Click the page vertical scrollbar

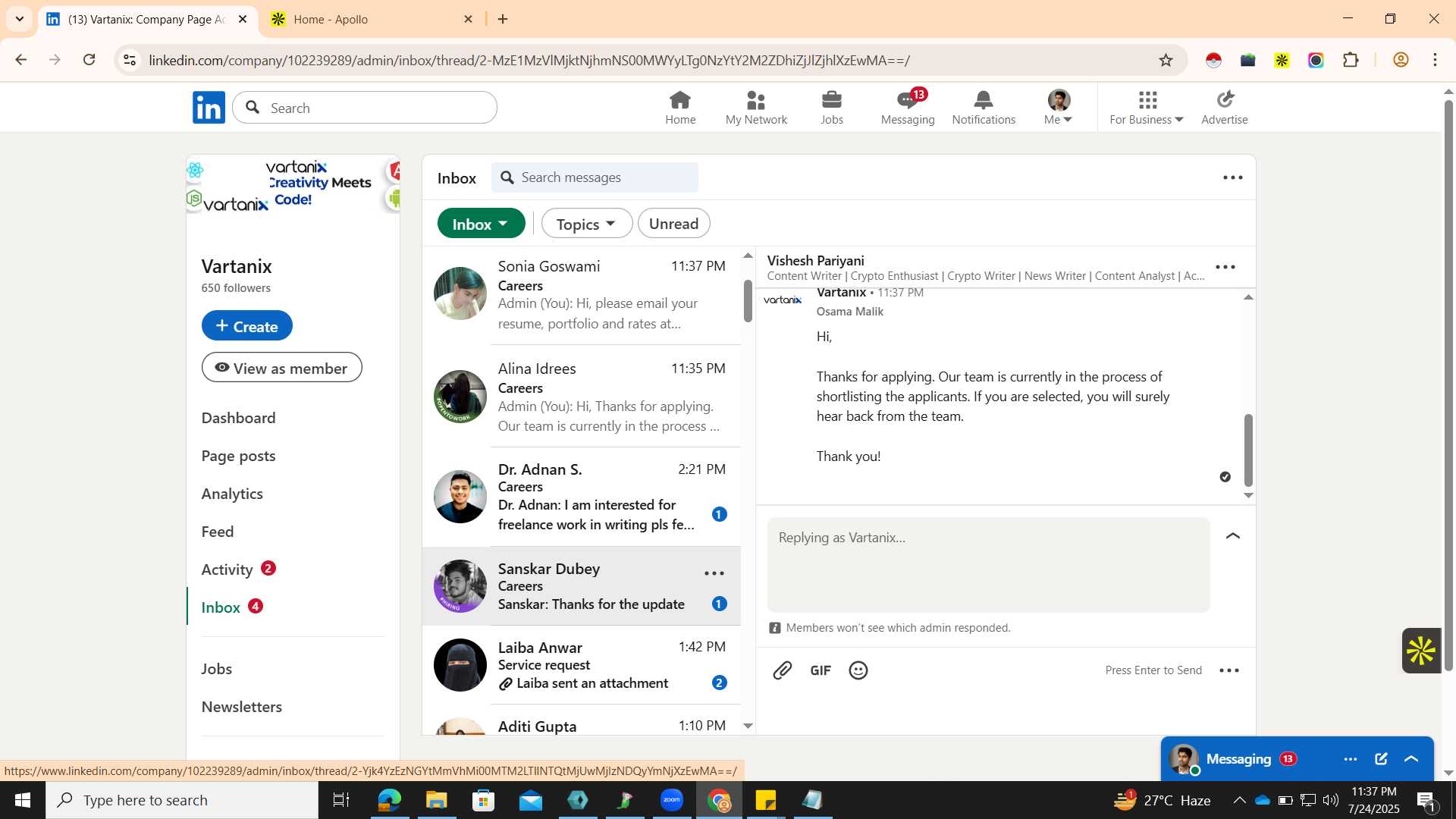(1448, 385)
